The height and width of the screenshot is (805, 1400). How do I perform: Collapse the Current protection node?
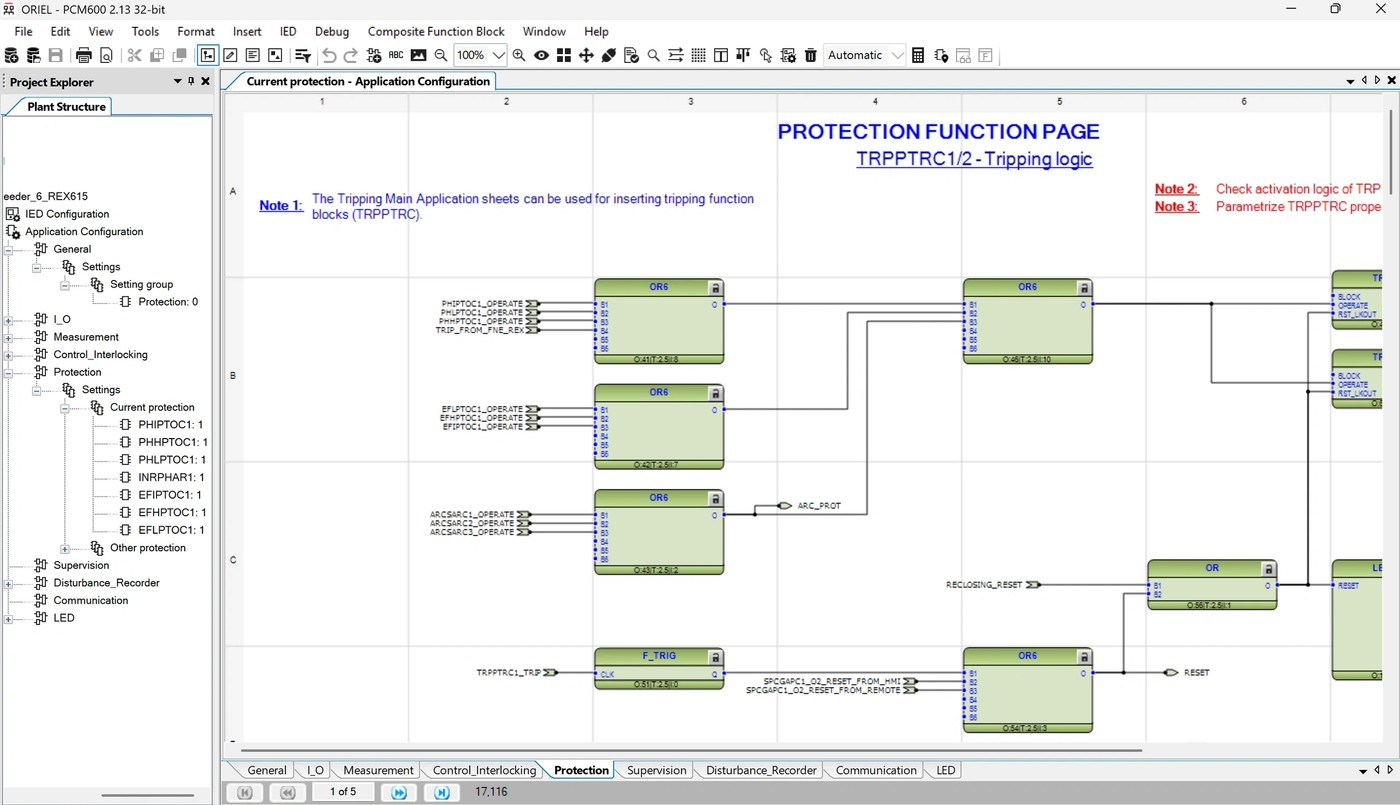point(65,408)
